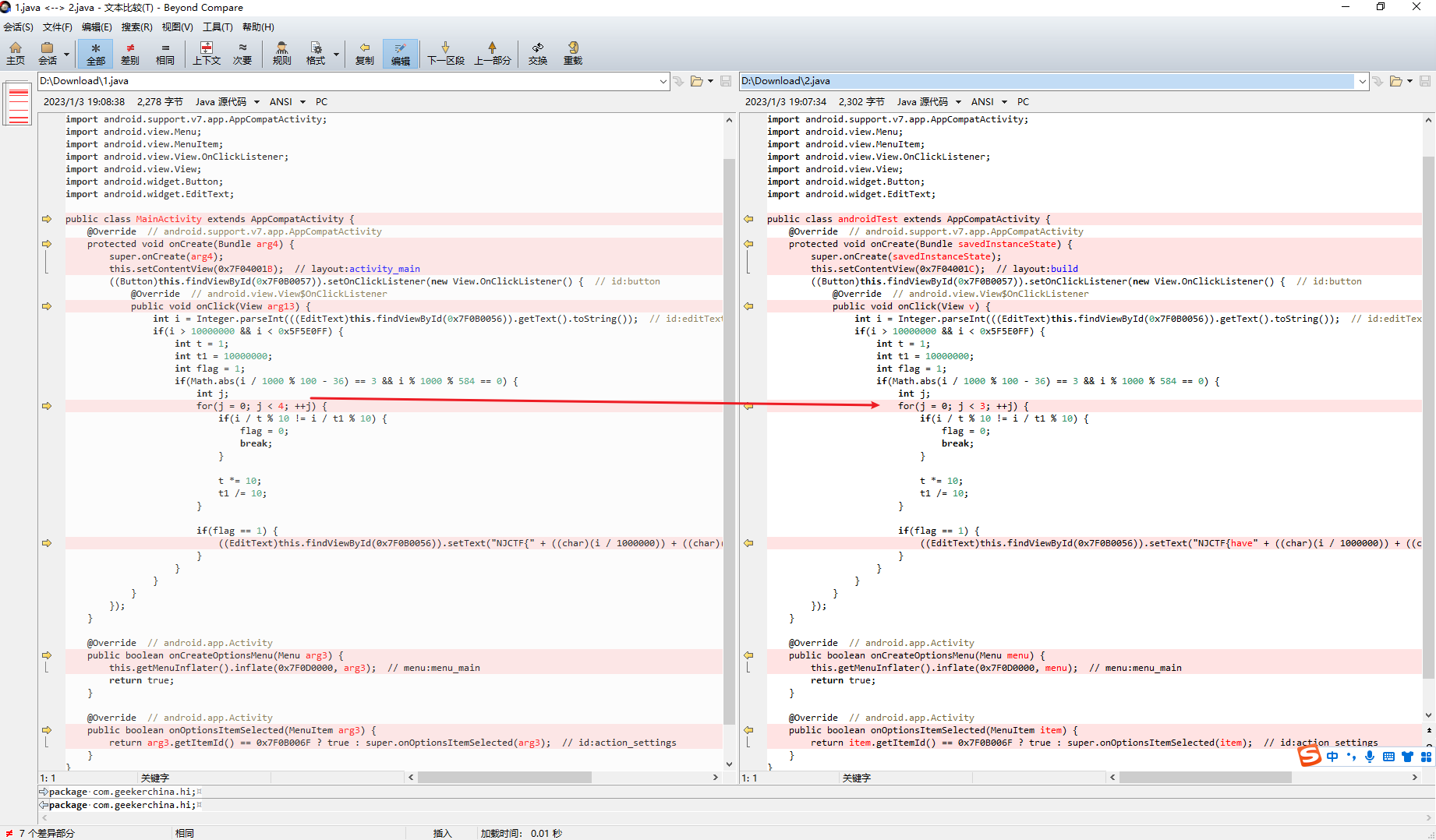1436x840 pixels.
Task: Click Sogou toolbox grid icon
Action: 1426,757
